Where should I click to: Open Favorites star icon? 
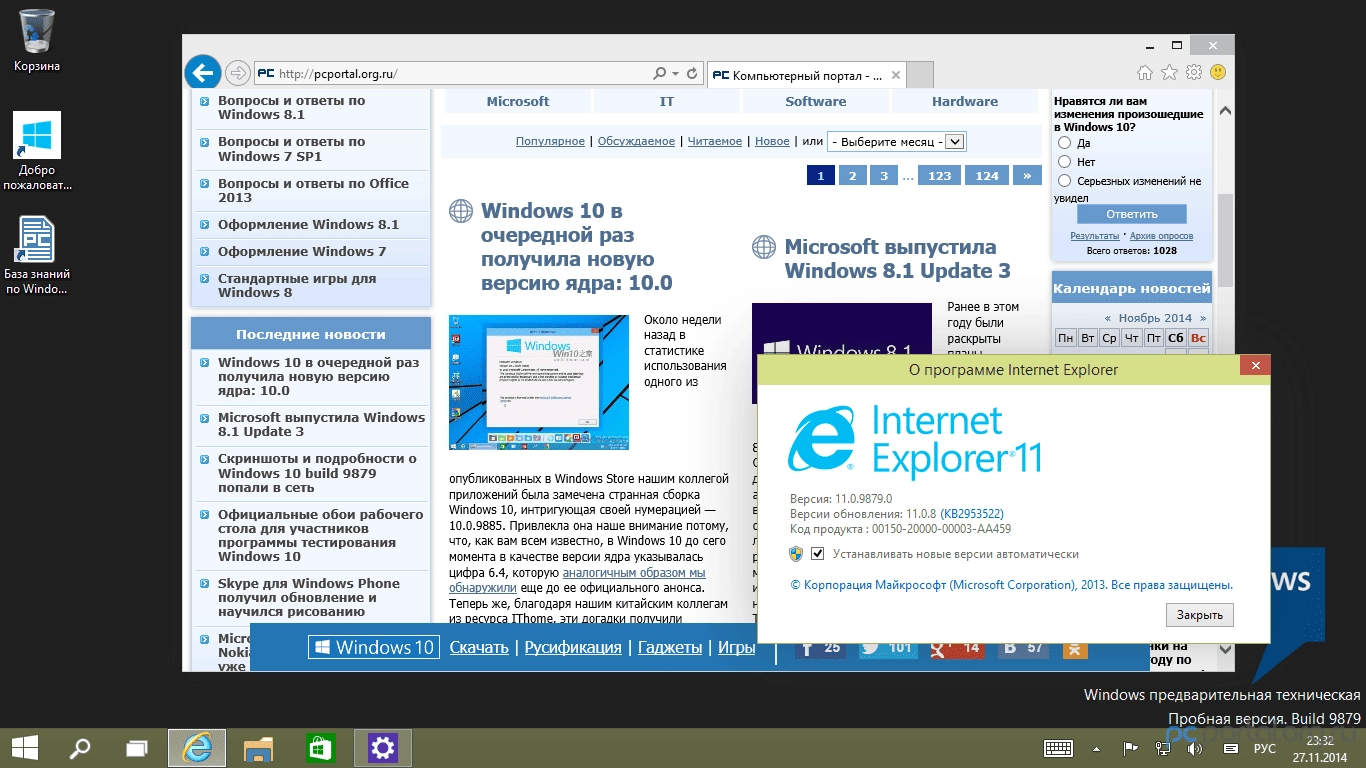tap(1169, 73)
